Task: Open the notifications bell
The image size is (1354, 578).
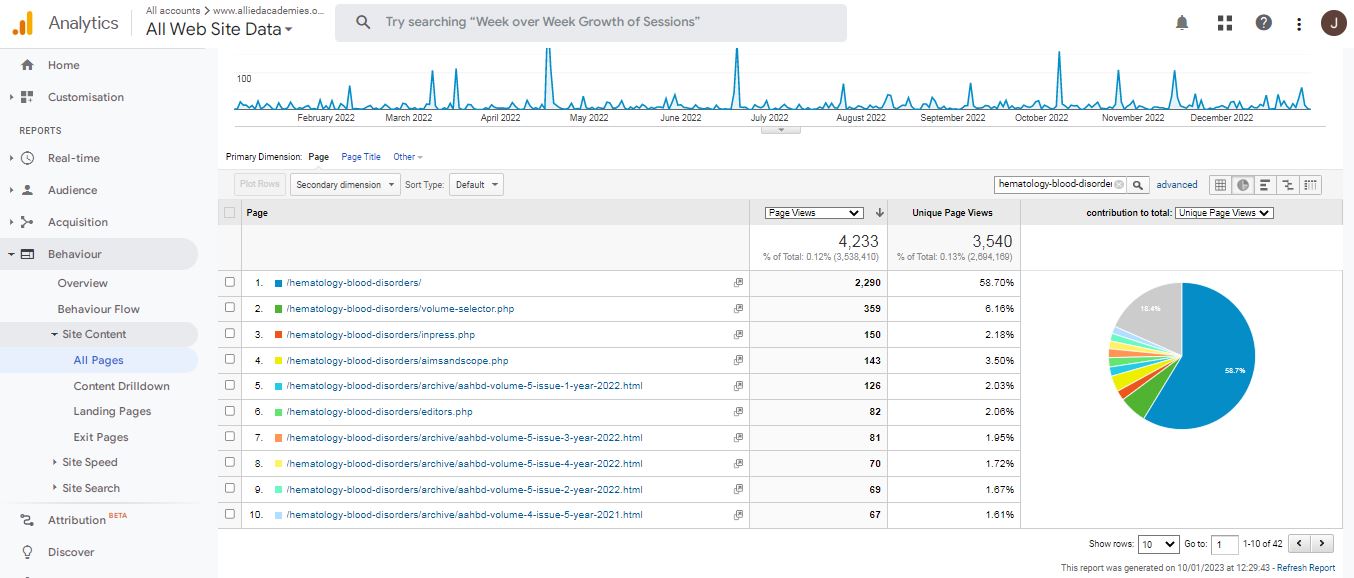Action: [x=1182, y=23]
